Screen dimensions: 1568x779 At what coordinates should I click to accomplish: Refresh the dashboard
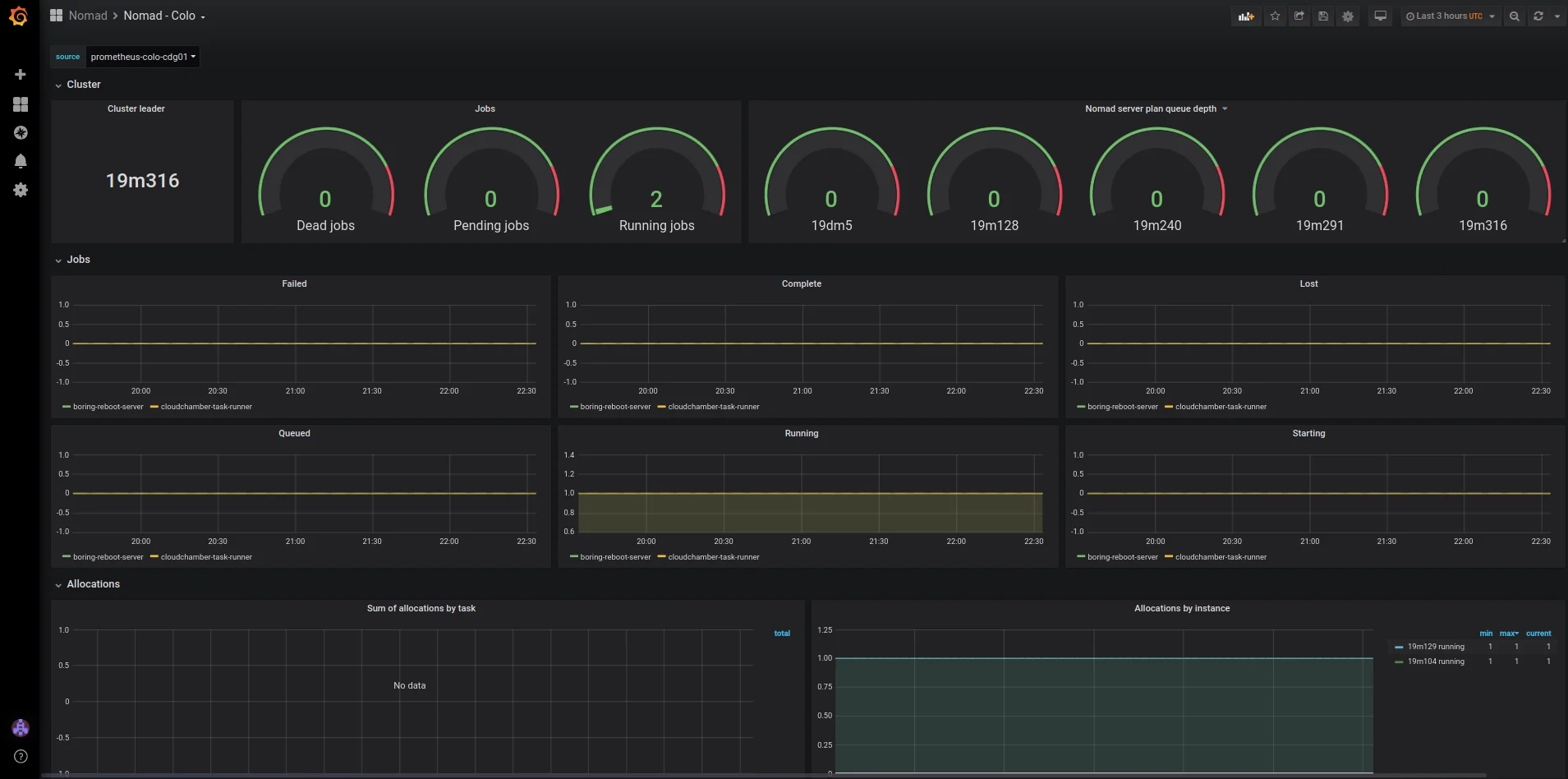coord(1538,16)
